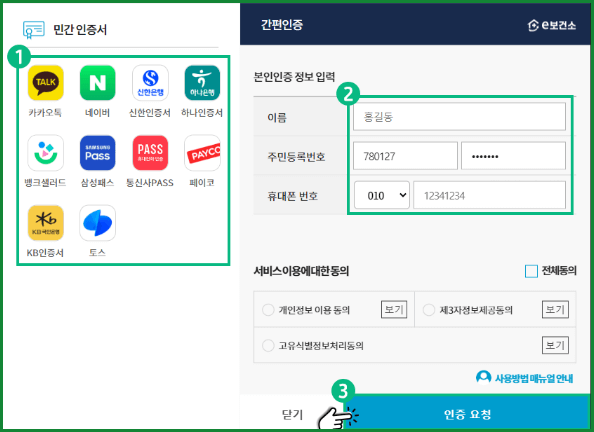Click the 닫기 button
594x432 pixels.
pyautogui.click(x=292, y=414)
